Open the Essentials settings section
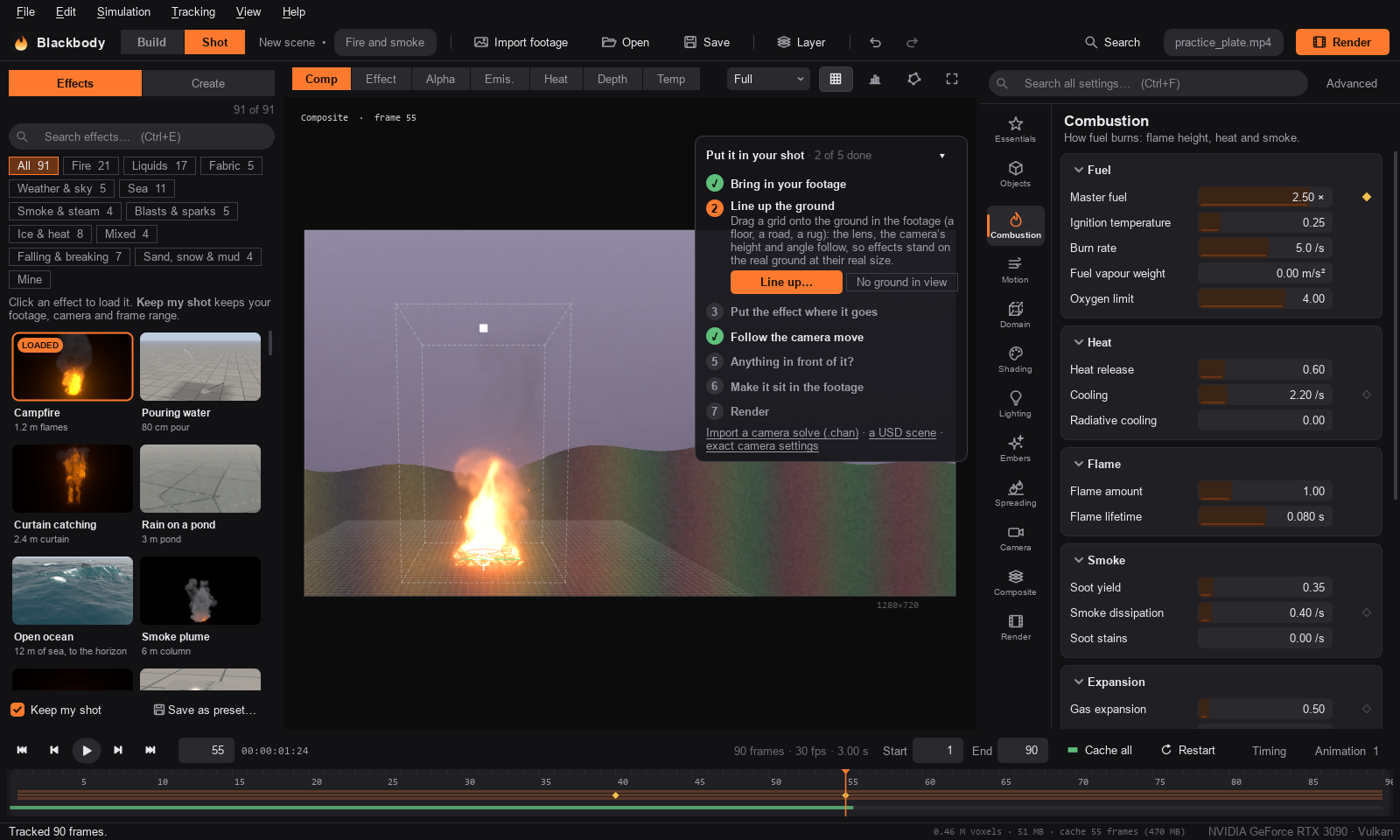 [x=1015, y=129]
